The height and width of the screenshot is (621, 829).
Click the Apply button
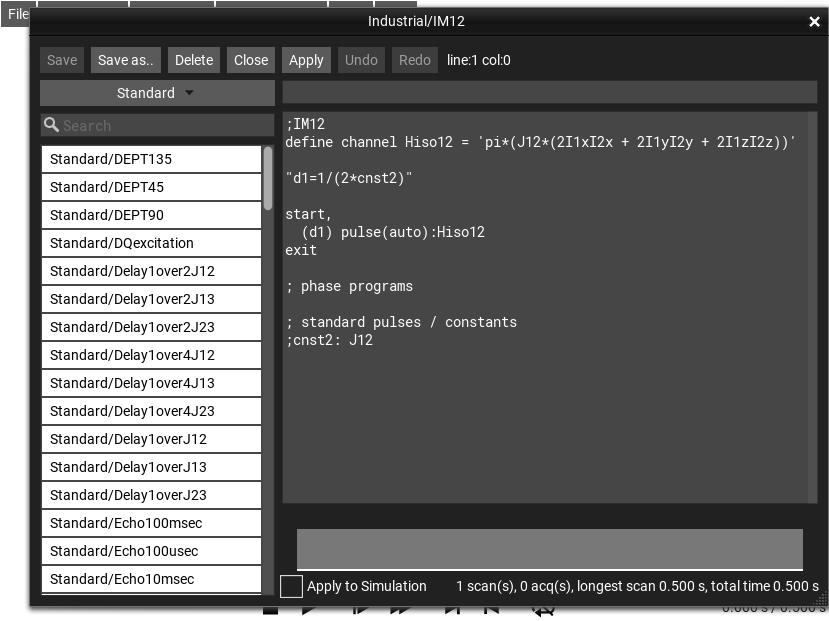[306, 60]
